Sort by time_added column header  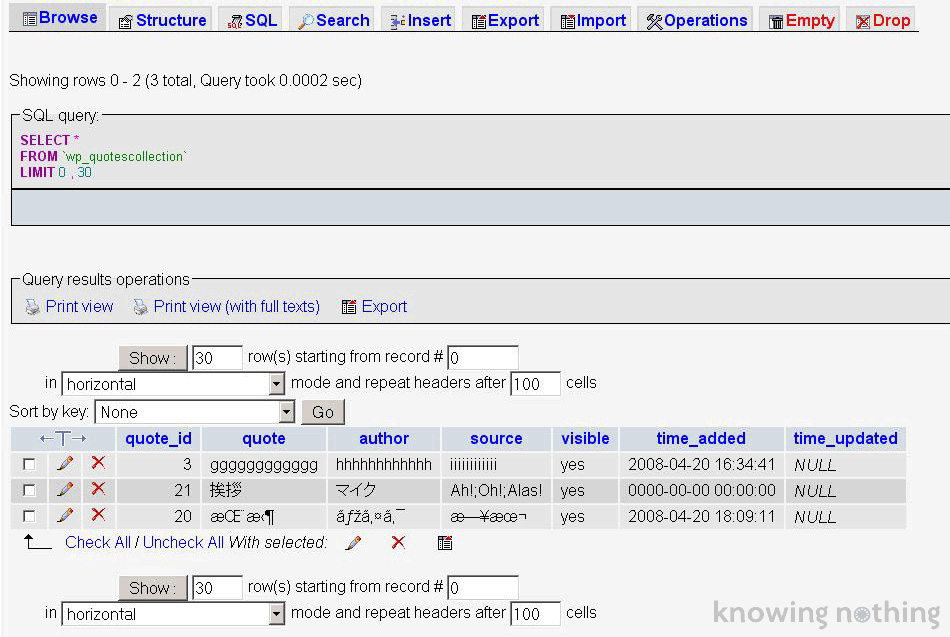701,438
